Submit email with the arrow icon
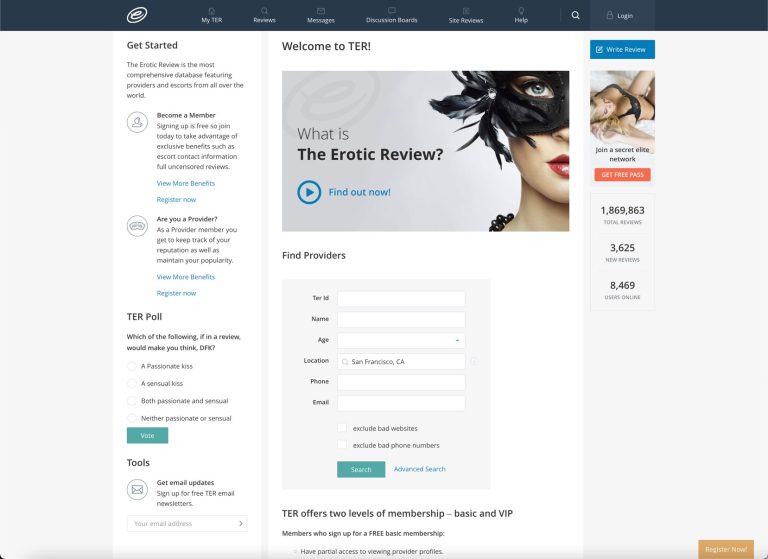Image resolution: width=768 pixels, height=559 pixels. click(x=240, y=523)
